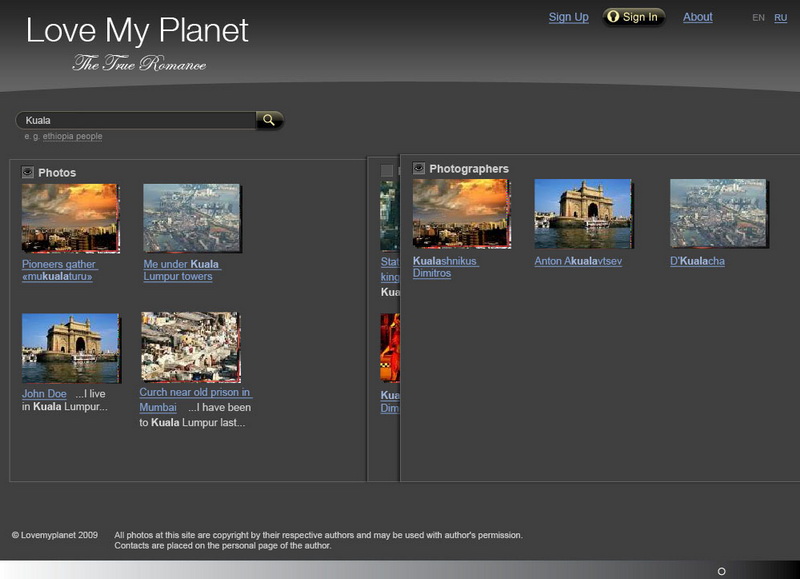
Task: Click the camera icon beside Photos heading
Action: [x=26, y=171]
